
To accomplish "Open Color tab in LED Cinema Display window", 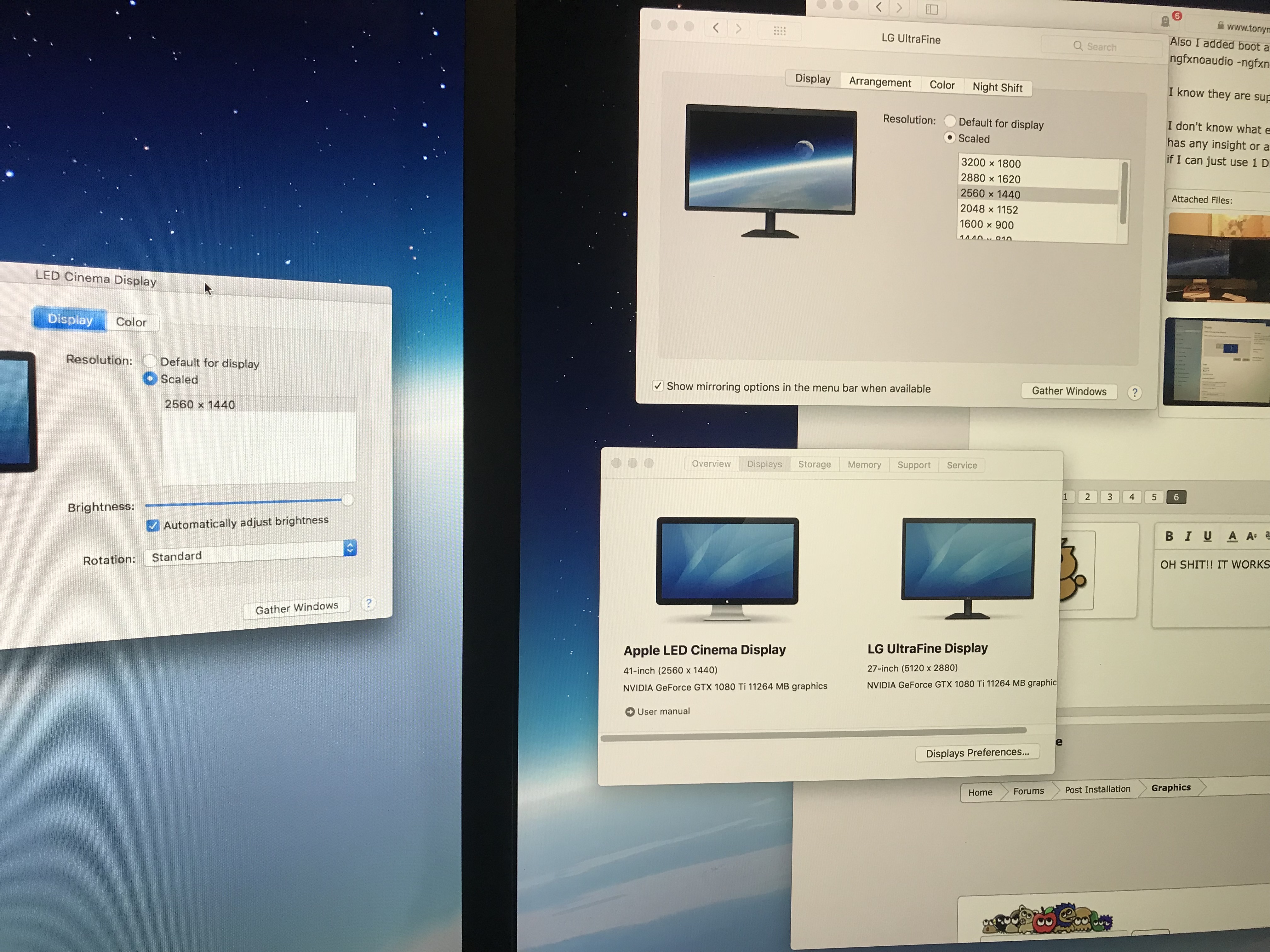I will coord(131,322).
